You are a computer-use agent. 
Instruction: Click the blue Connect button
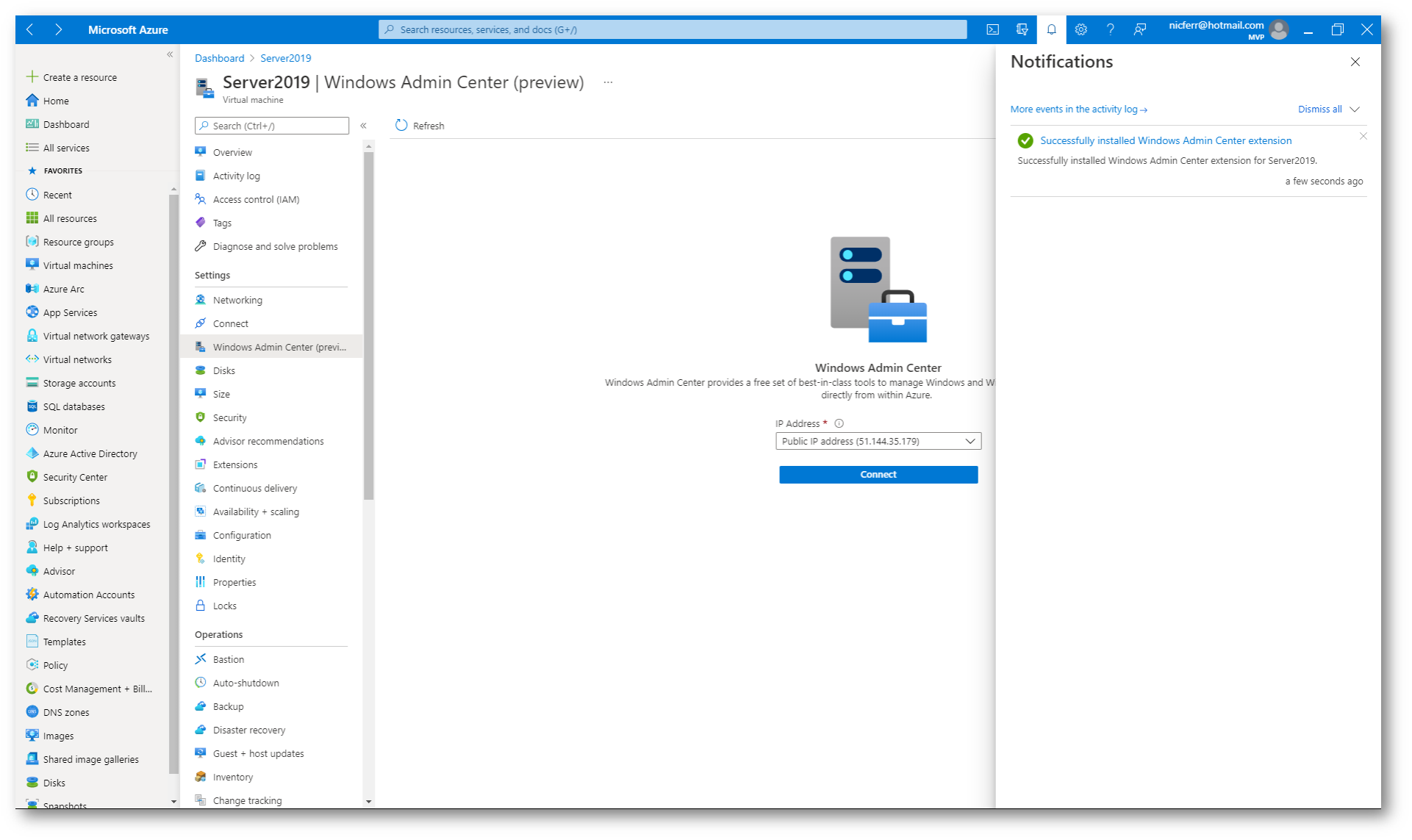(878, 475)
